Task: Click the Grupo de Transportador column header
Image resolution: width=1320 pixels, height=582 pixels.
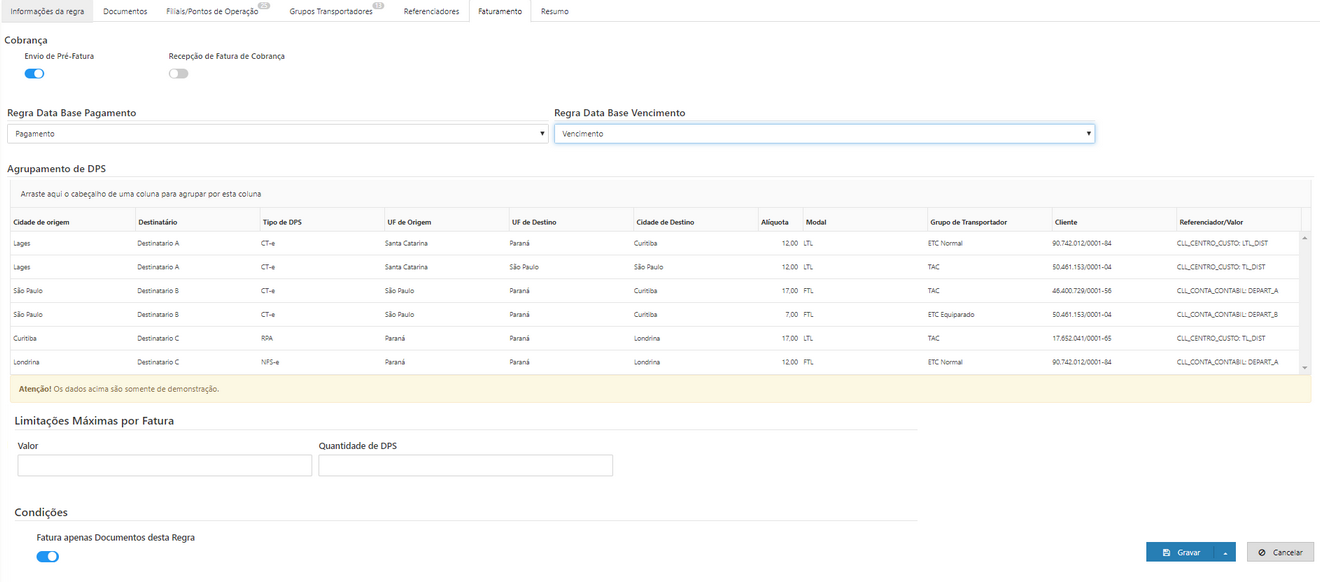Action: pyautogui.click(x=969, y=222)
